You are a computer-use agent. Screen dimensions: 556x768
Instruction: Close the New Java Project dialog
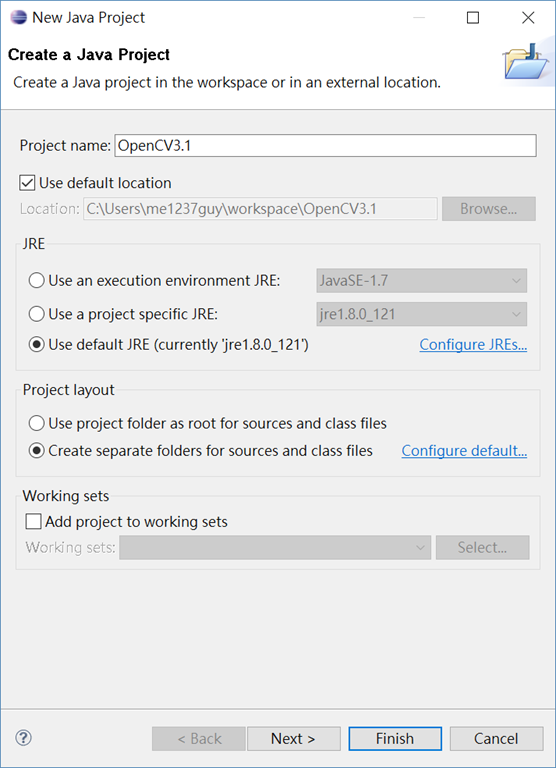pos(528,18)
